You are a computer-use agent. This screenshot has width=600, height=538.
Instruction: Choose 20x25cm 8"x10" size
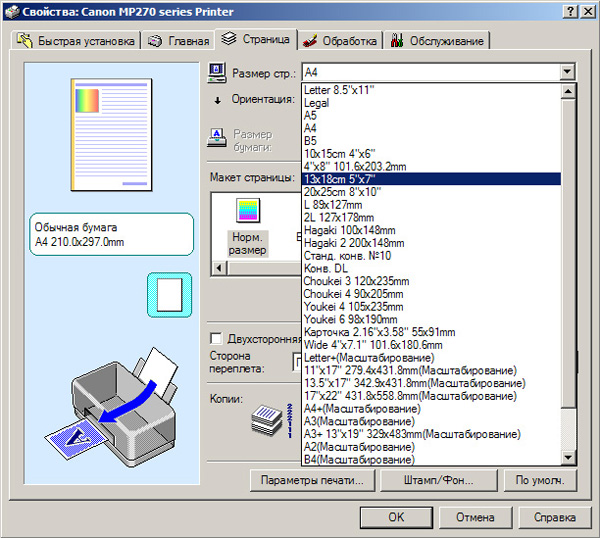point(432,192)
